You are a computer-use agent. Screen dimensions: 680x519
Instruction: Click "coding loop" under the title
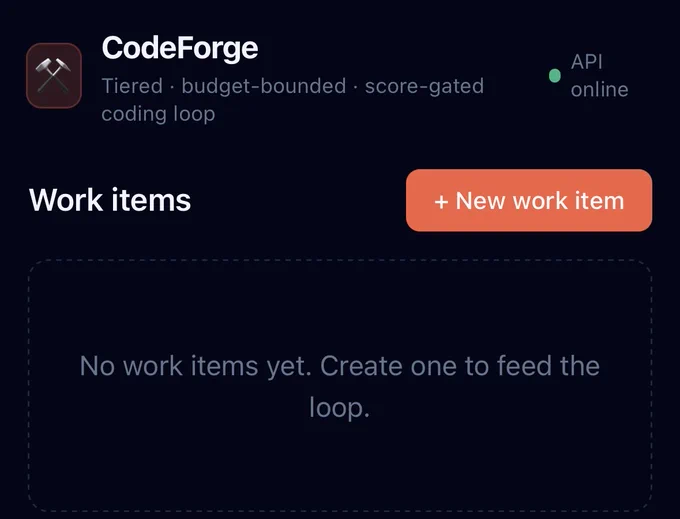point(158,114)
